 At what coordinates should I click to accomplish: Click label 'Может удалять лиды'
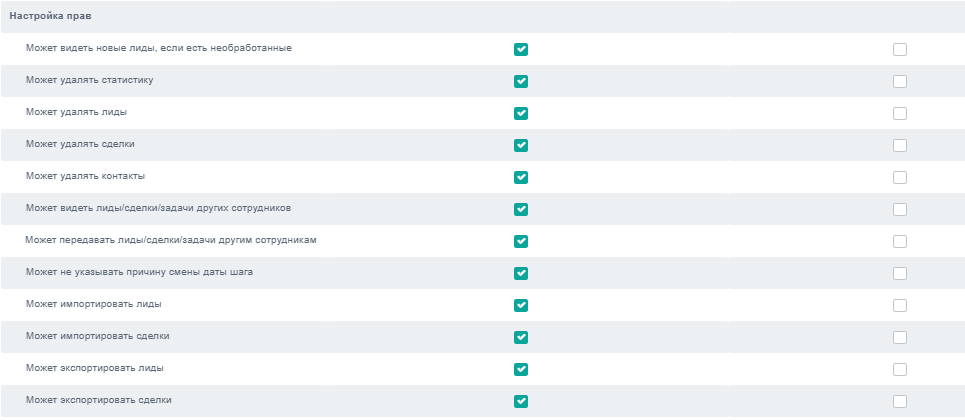77,112
